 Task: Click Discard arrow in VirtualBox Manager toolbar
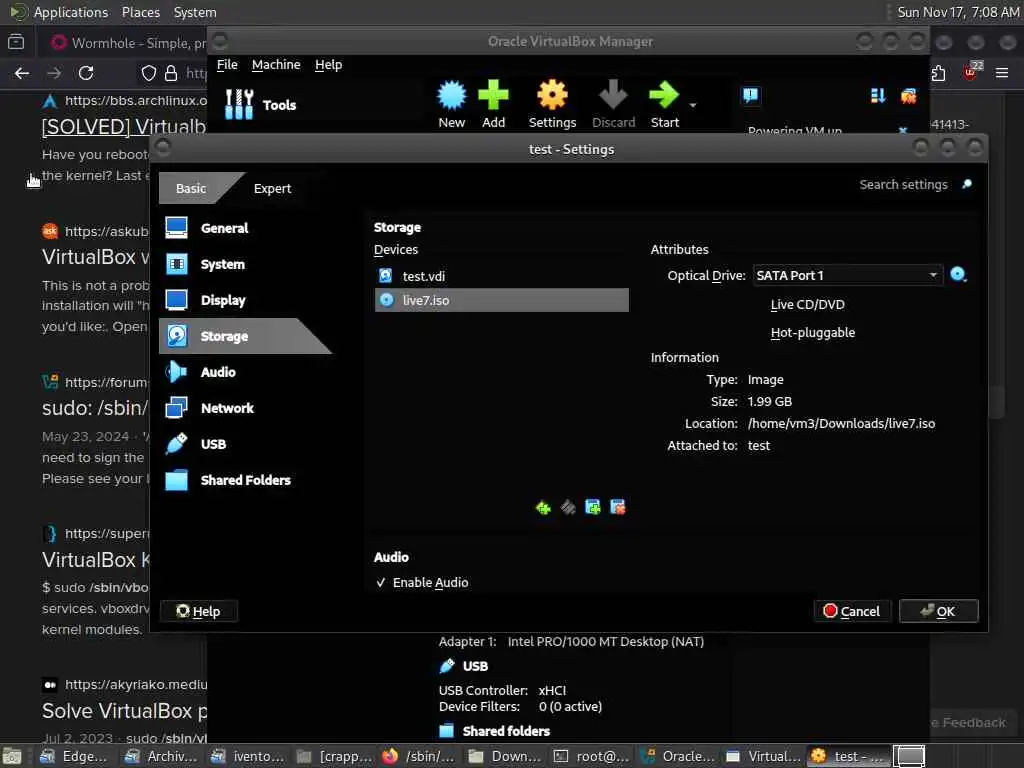pos(613,104)
